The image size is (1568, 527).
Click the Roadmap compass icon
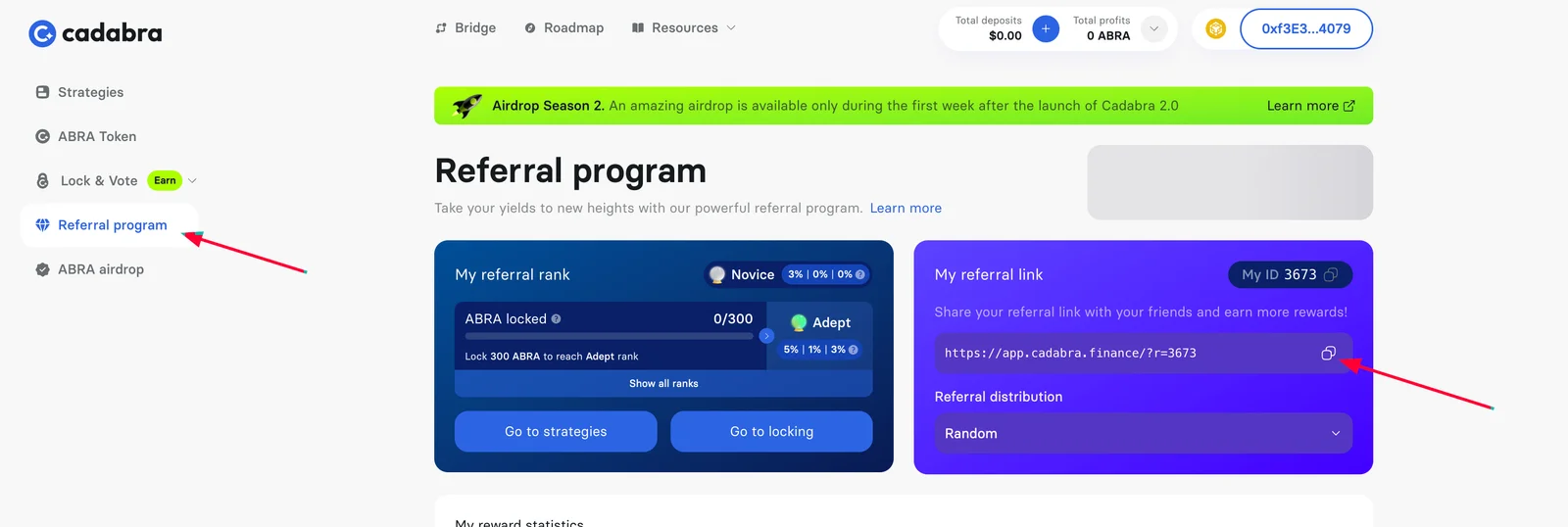tap(530, 27)
